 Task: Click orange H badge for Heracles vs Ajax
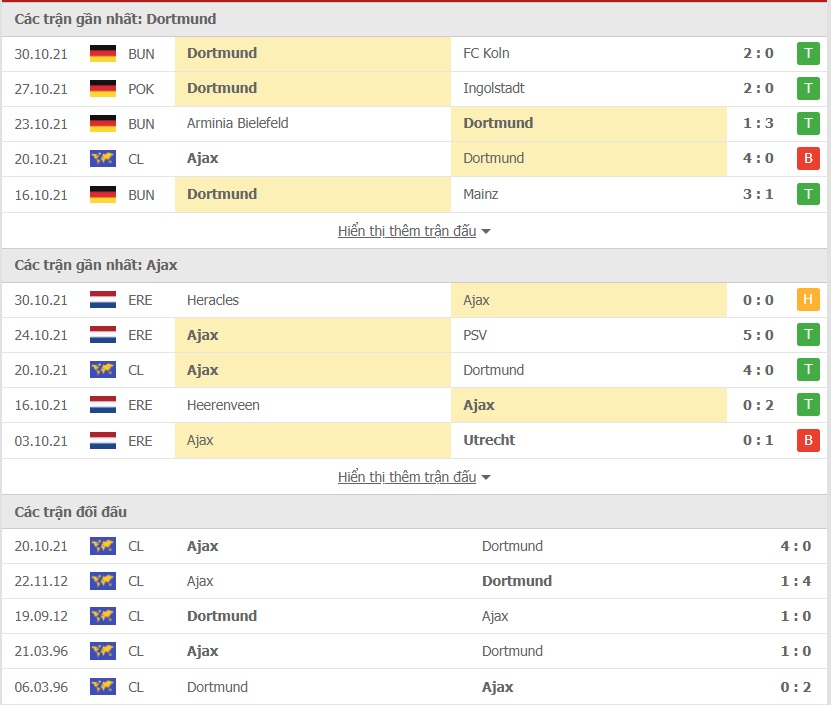point(807,300)
